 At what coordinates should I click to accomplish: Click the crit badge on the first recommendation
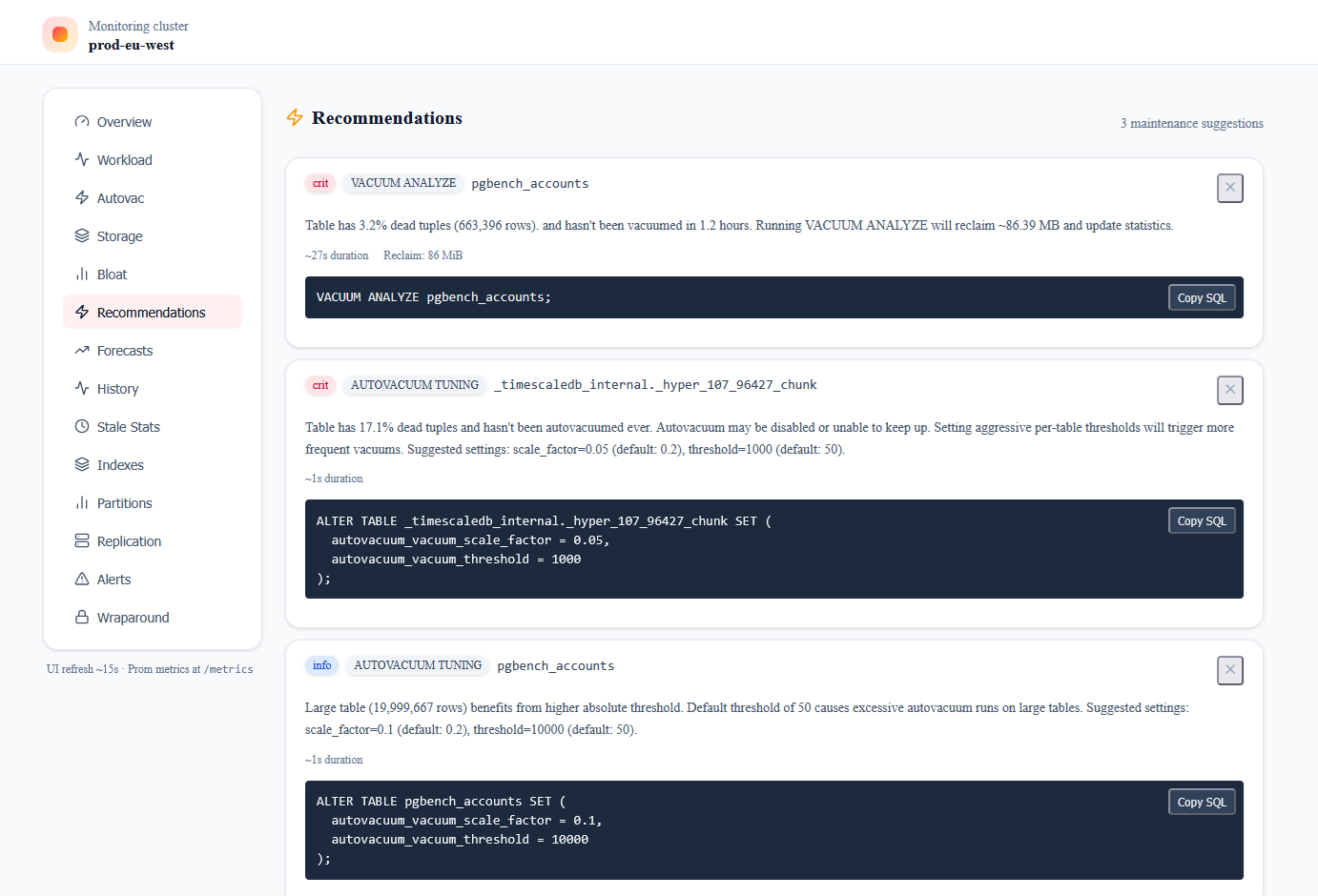point(320,183)
